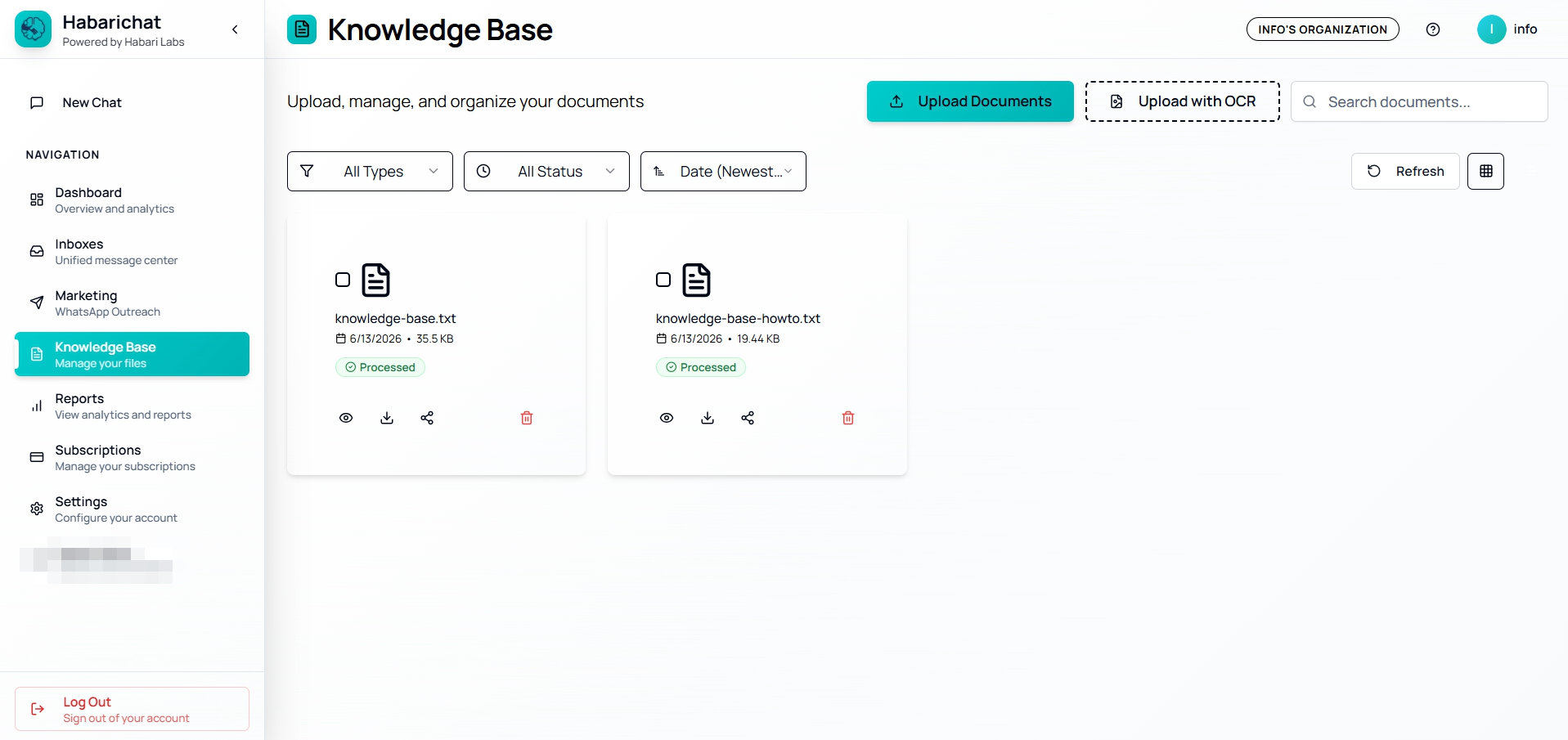This screenshot has width=1568, height=740.
Task: Click the Upload Documents button
Action: click(x=970, y=101)
